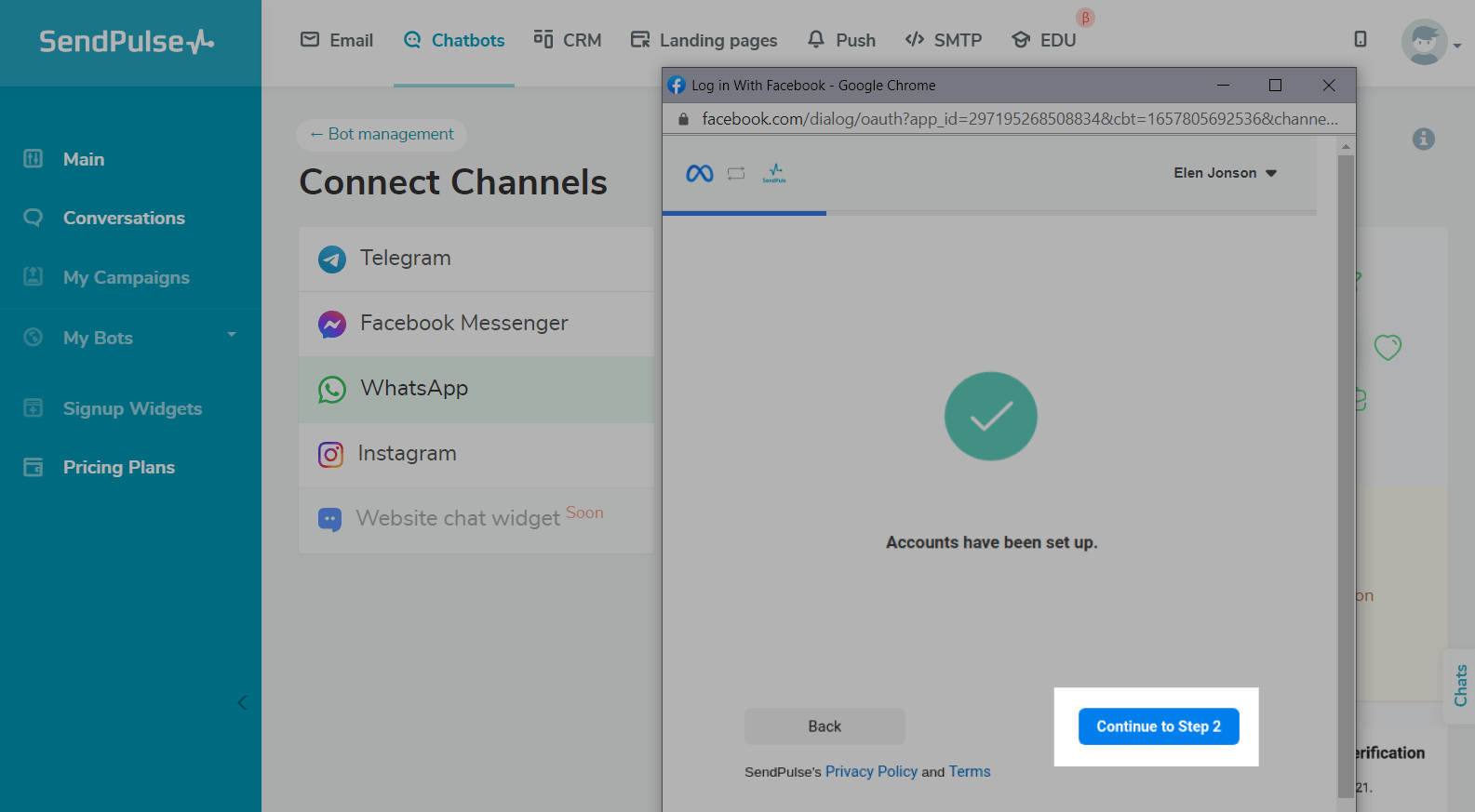Image resolution: width=1475 pixels, height=812 pixels.
Task: Click the popup URL address bar
Action: pos(1019,119)
